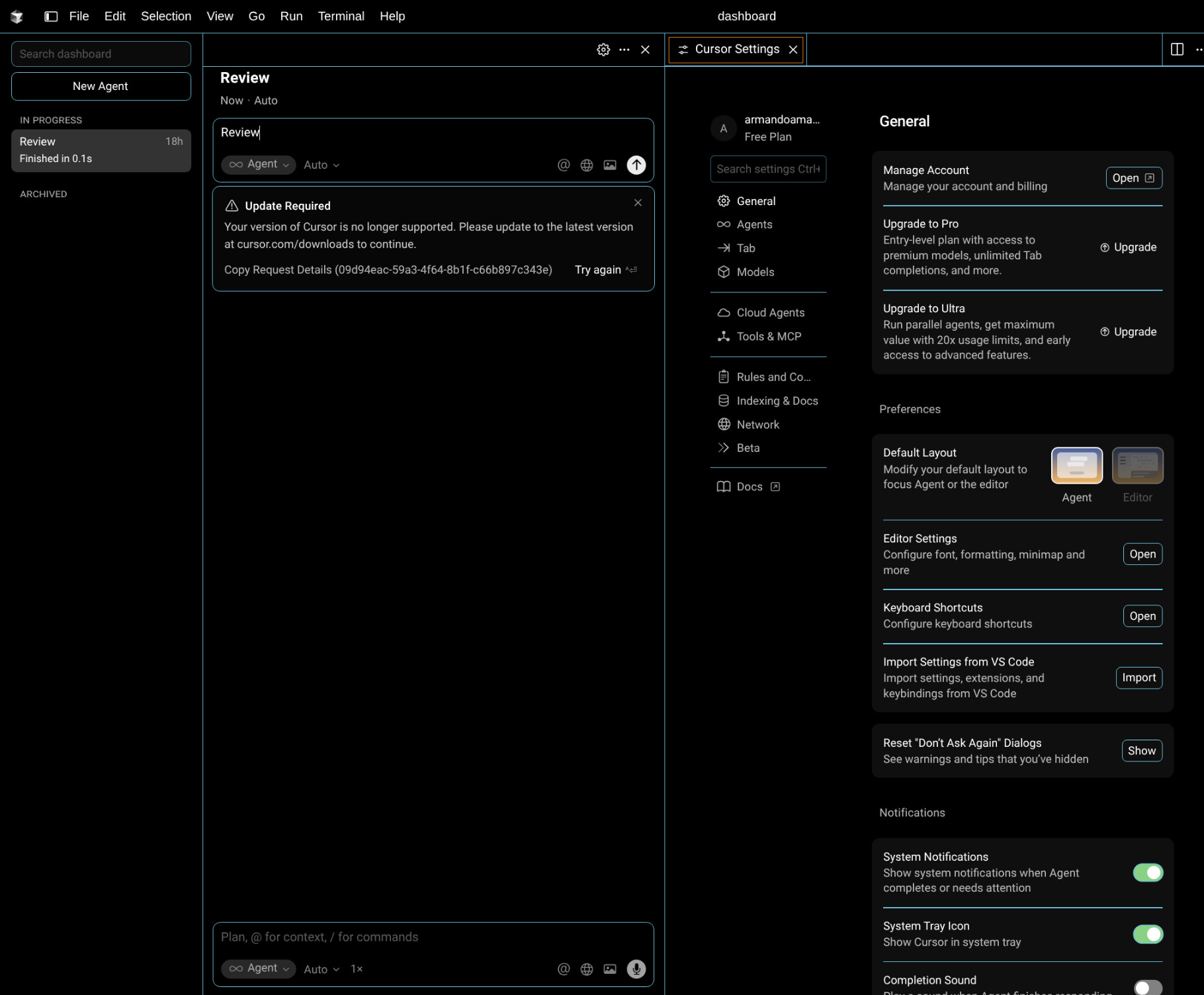The height and width of the screenshot is (995, 1204).
Task: Click the Indexing & Docs database icon
Action: pyautogui.click(x=724, y=401)
